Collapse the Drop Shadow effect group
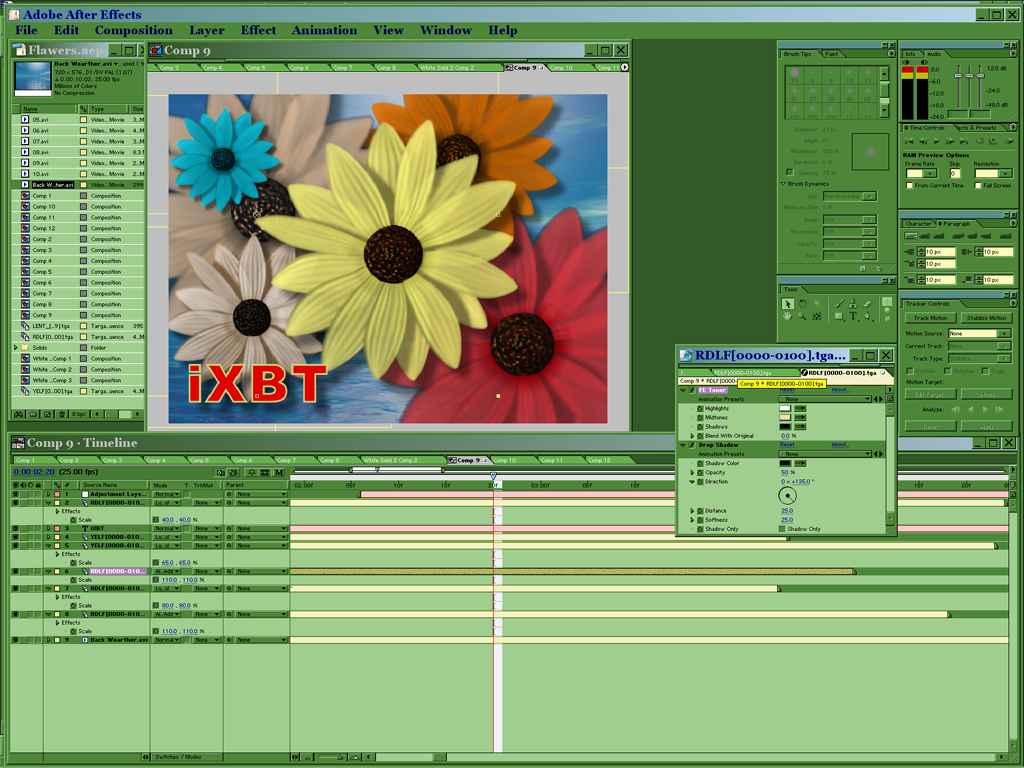This screenshot has height=768, width=1024. [682, 445]
